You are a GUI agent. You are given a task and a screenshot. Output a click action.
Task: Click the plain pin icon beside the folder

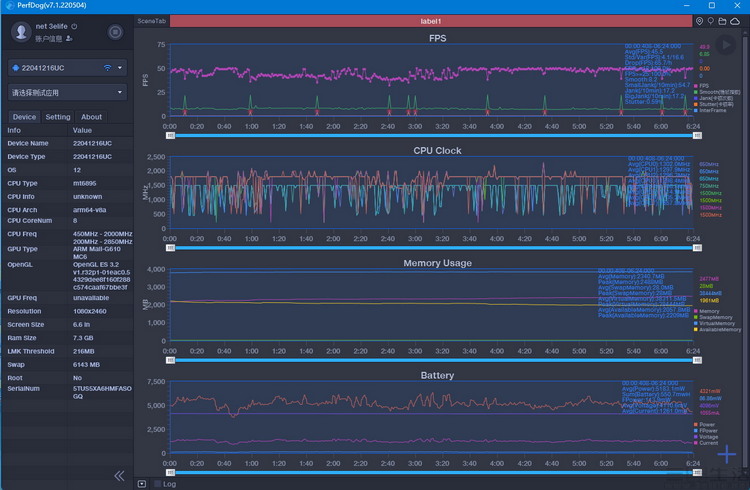point(711,21)
